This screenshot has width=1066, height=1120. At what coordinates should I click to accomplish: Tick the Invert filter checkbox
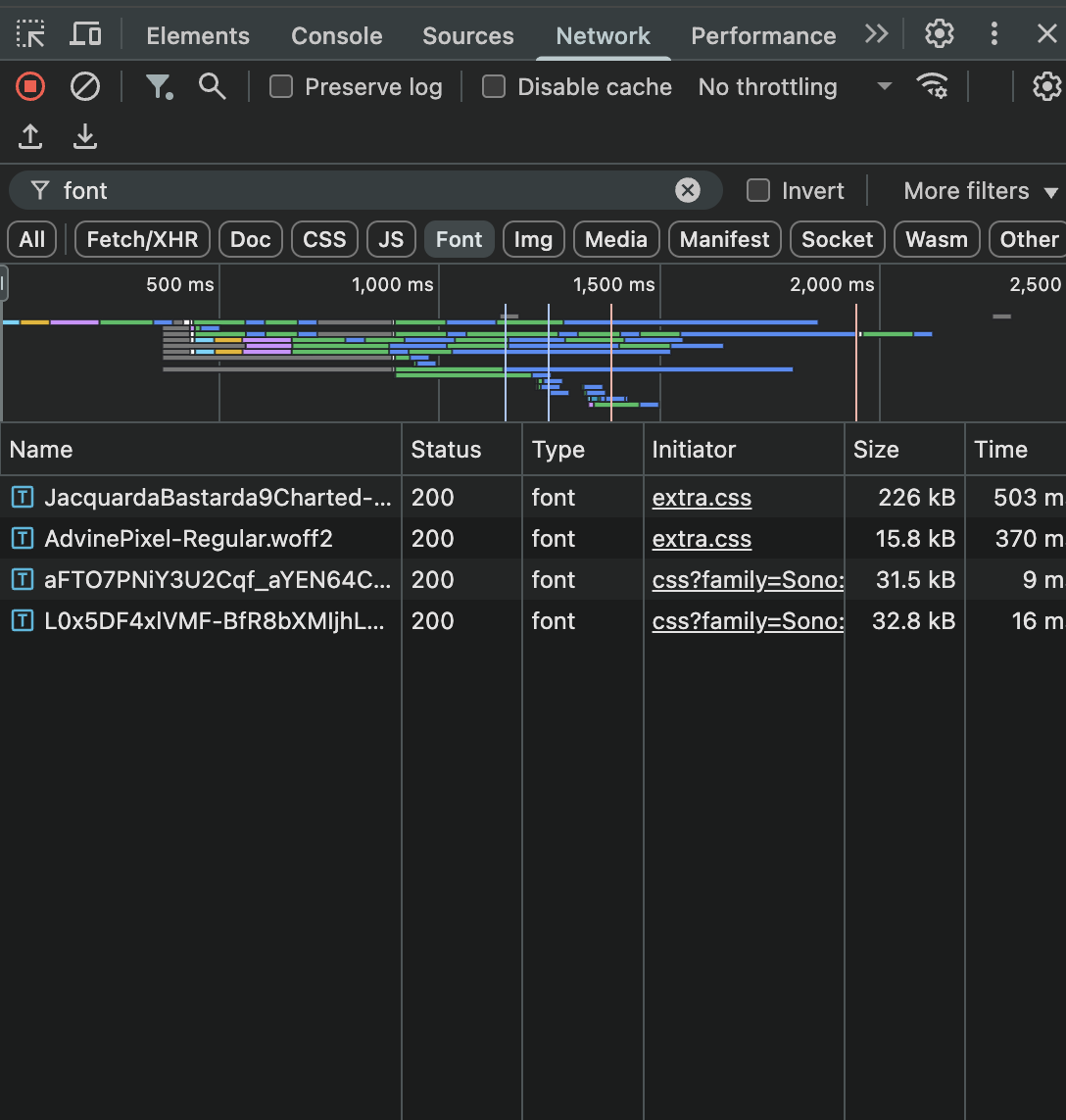tap(758, 190)
